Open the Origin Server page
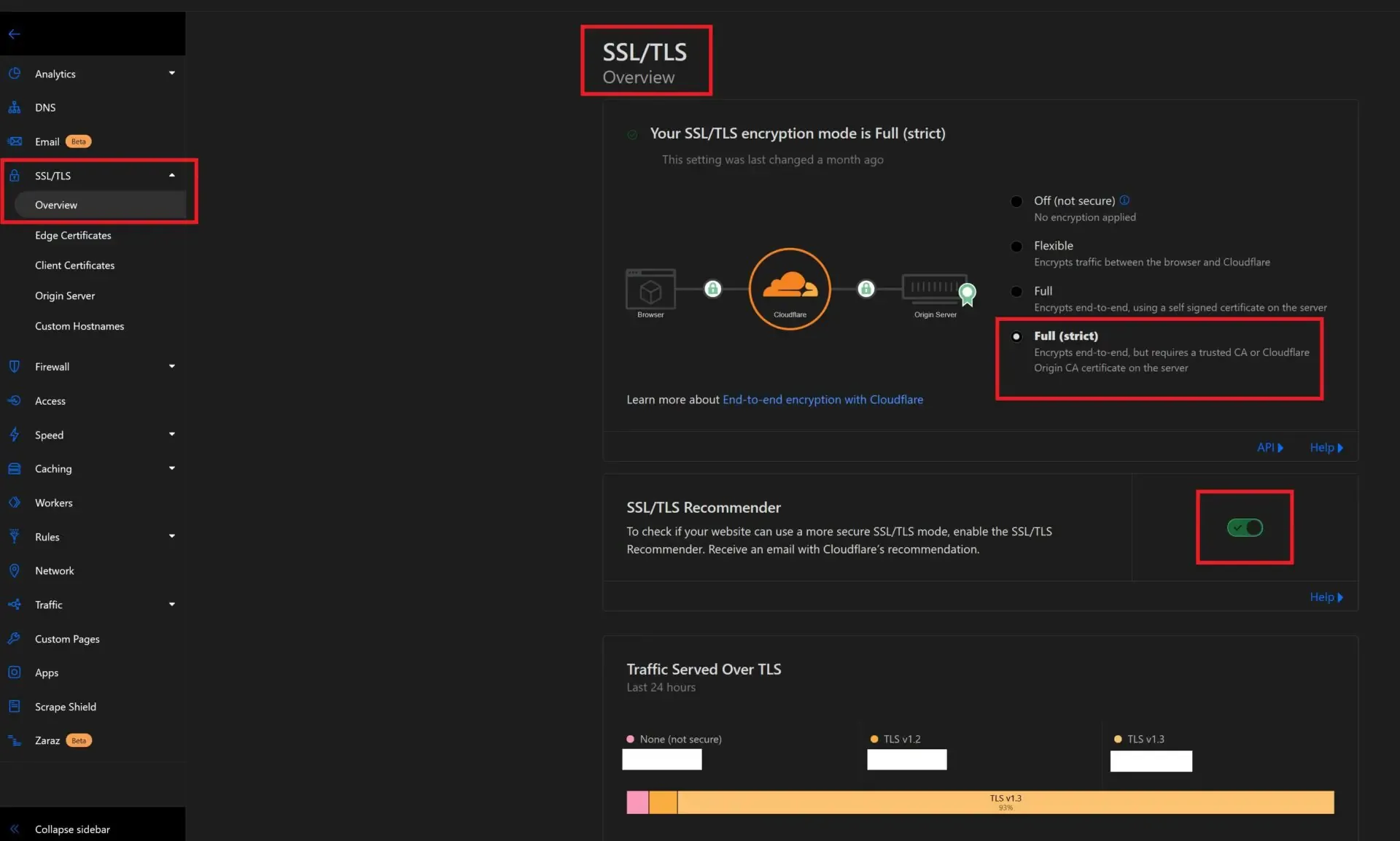The height and width of the screenshot is (841, 1400). pyautogui.click(x=65, y=295)
